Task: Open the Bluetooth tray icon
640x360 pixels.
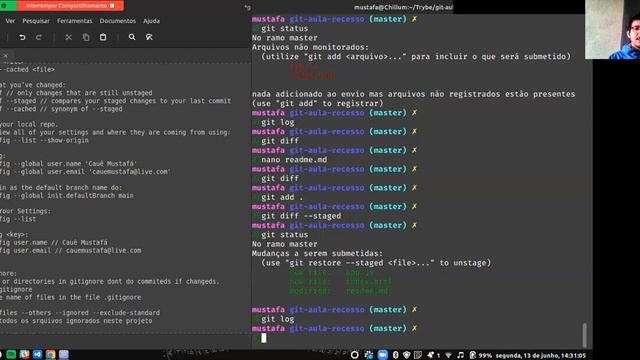Action: (395, 355)
